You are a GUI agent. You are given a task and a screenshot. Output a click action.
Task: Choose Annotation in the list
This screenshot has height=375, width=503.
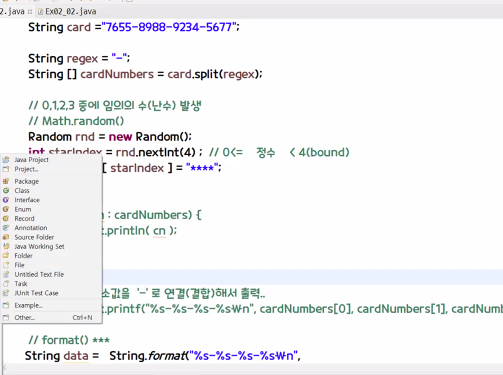(x=31, y=228)
